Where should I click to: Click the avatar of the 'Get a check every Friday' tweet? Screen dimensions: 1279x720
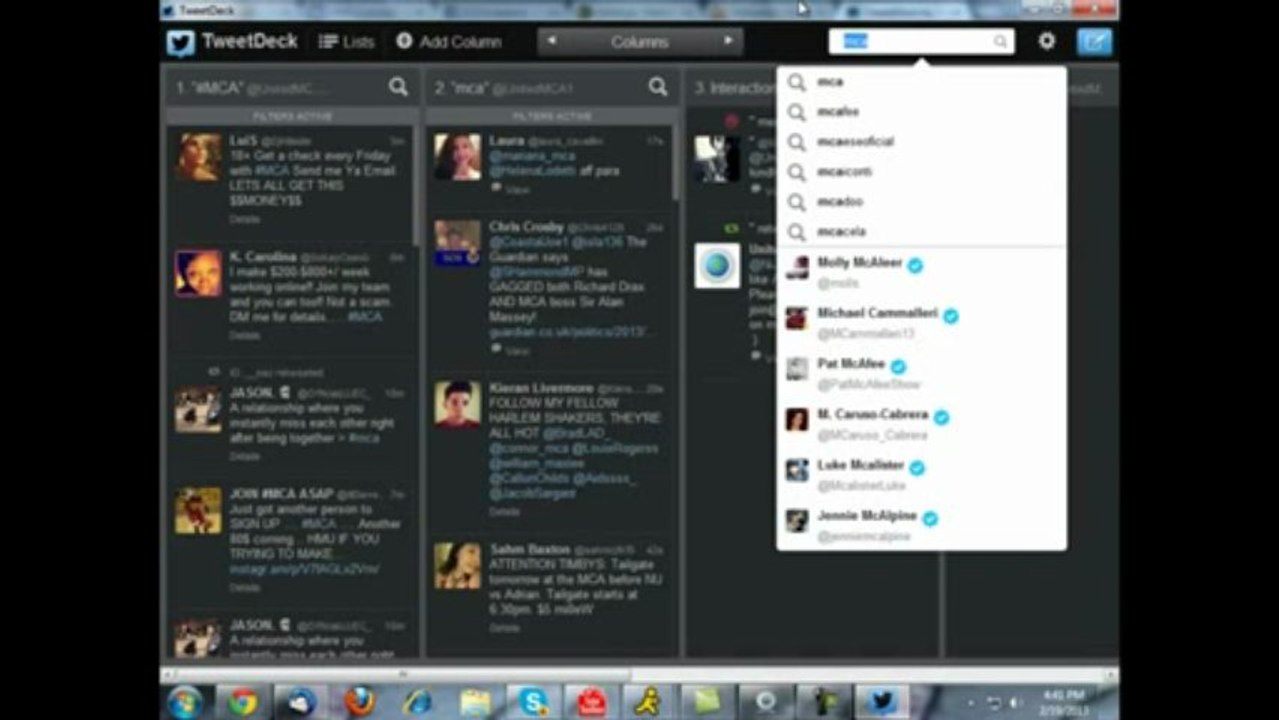tap(199, 157)
